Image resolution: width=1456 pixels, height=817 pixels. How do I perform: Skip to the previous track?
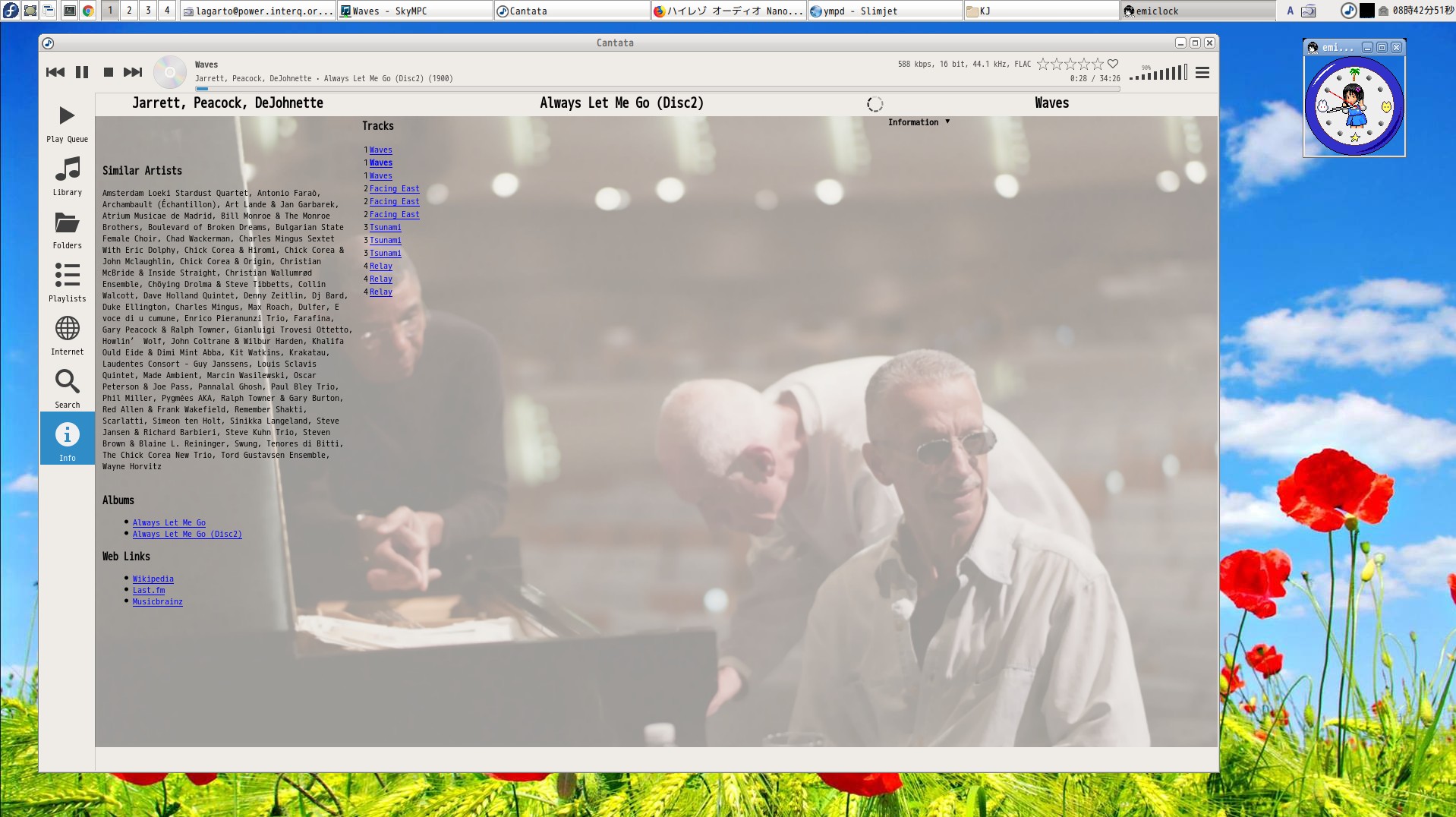[x=55, y=72]
